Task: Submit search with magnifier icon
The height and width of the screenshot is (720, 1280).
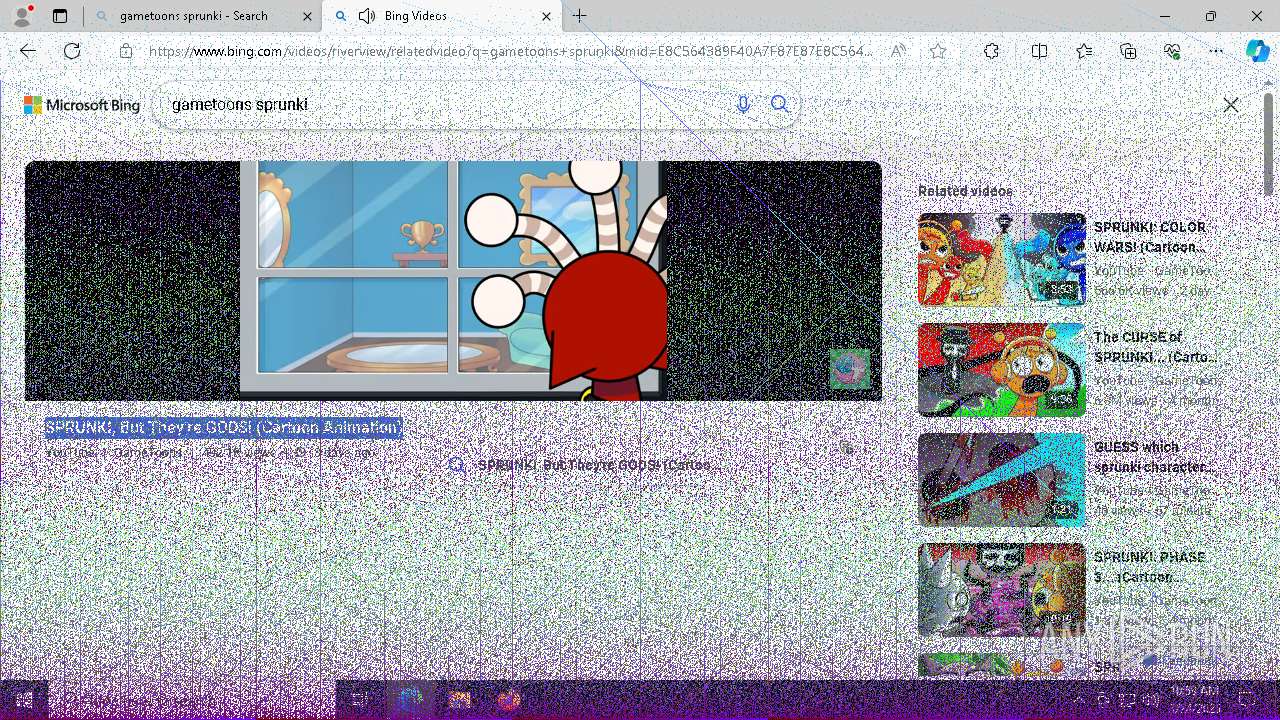Action: pyautogui.click(x=780, y=104)
